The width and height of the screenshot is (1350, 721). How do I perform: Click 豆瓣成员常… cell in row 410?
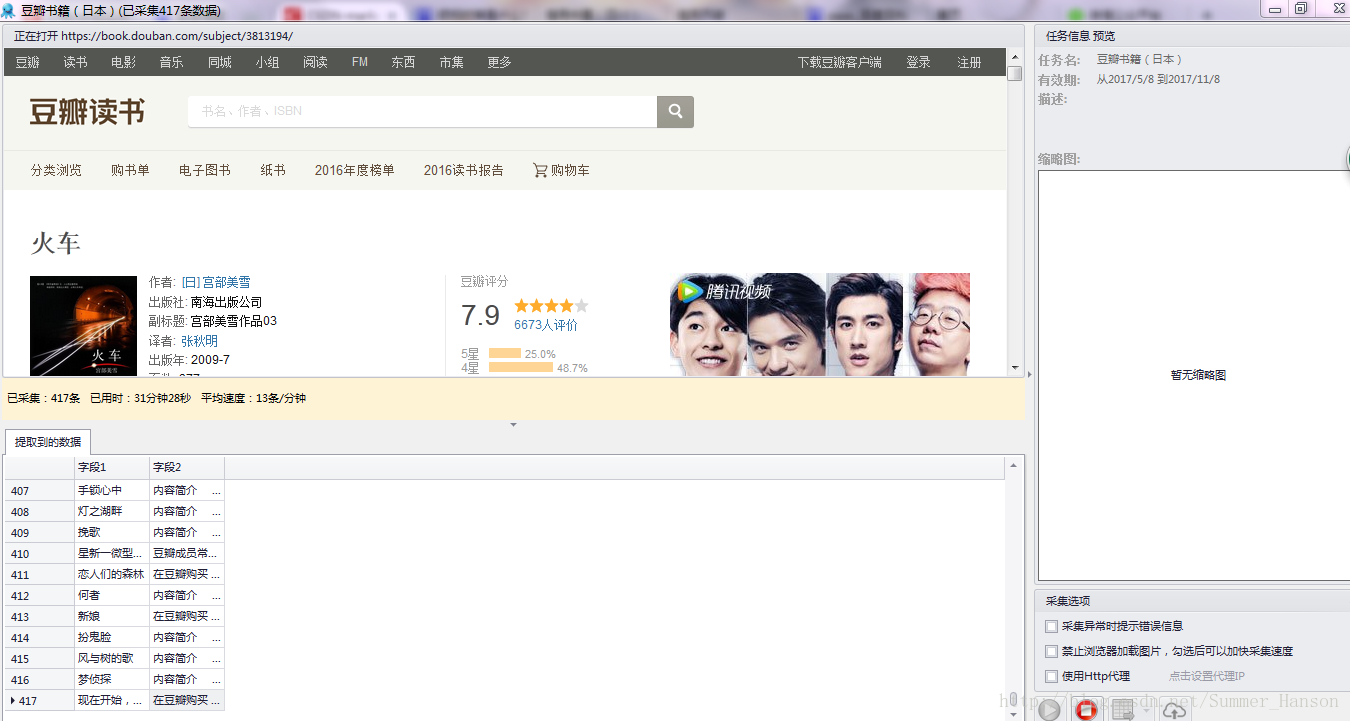pyautogui.click(x=186, y=553)
